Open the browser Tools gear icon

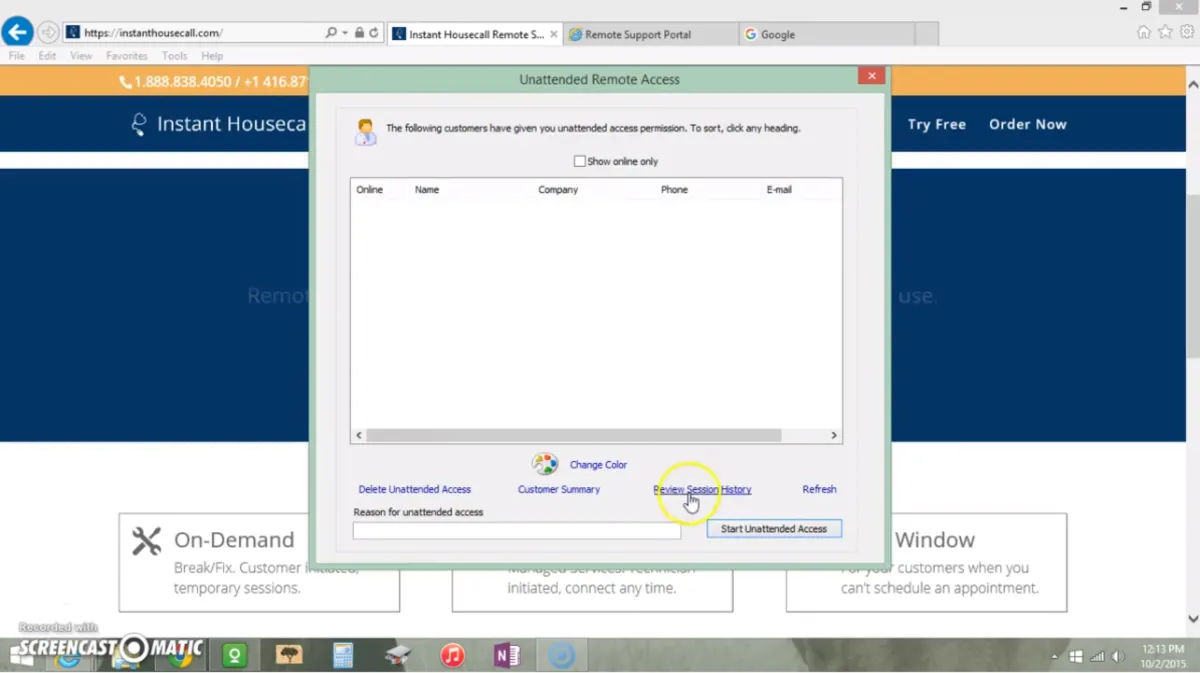point(1187,32)
